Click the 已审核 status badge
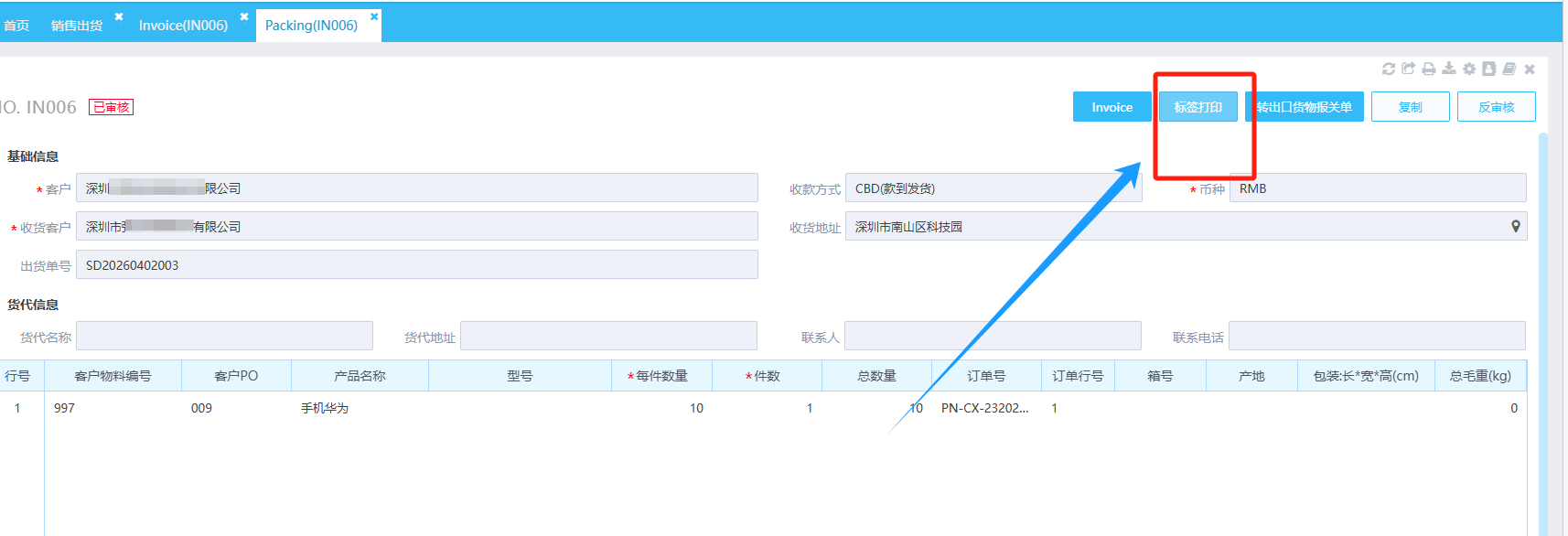The image size is (1568, 536). (x=111, y=107)
